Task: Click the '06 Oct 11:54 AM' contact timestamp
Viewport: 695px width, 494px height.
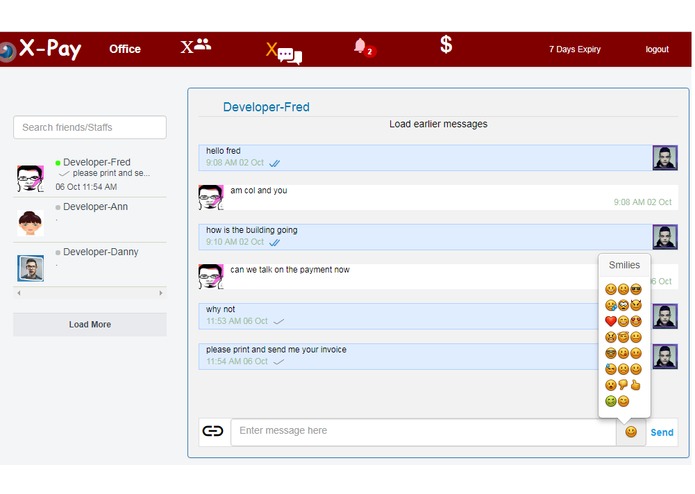Action: point(86,187)
